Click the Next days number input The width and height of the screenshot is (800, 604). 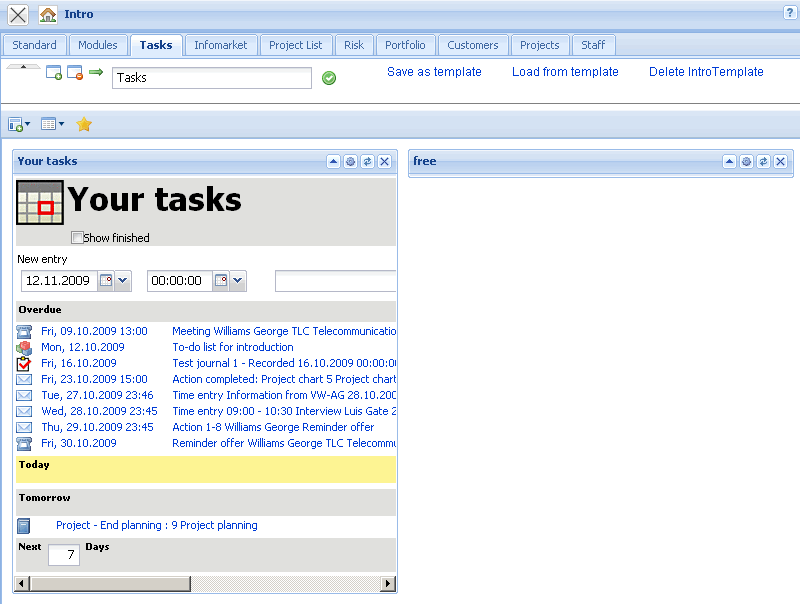coord(63,554)
